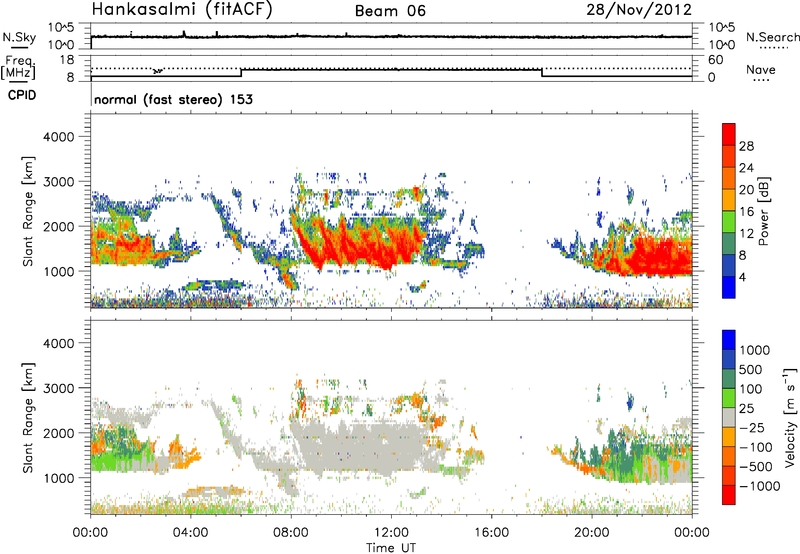Click the 3000 tick in power panel

click(59, 182)
